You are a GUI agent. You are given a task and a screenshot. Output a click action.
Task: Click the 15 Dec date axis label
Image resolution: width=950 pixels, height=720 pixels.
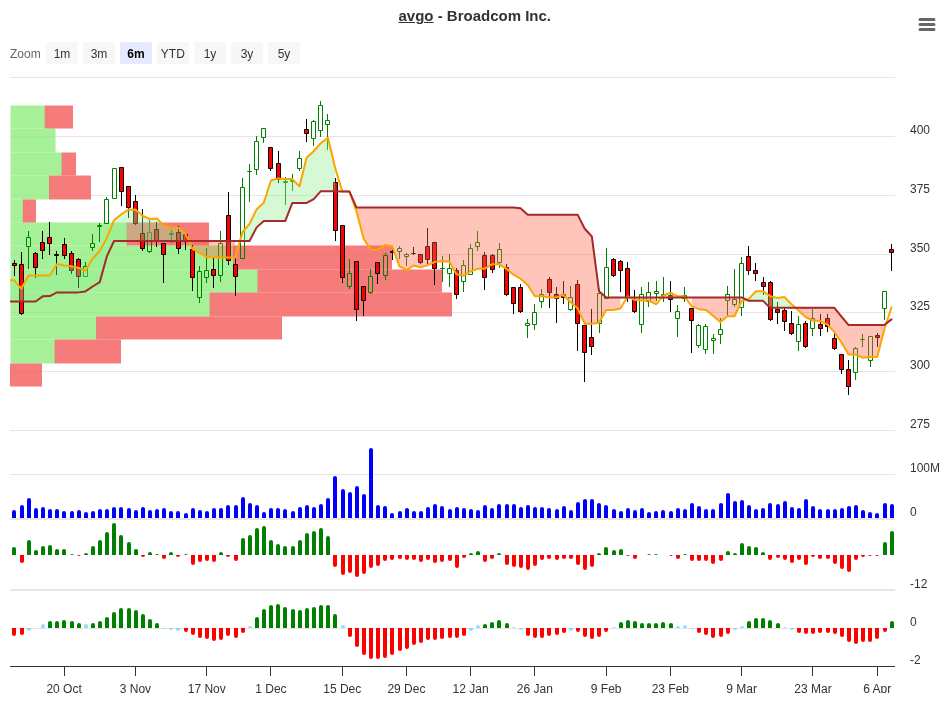[342, 688]
